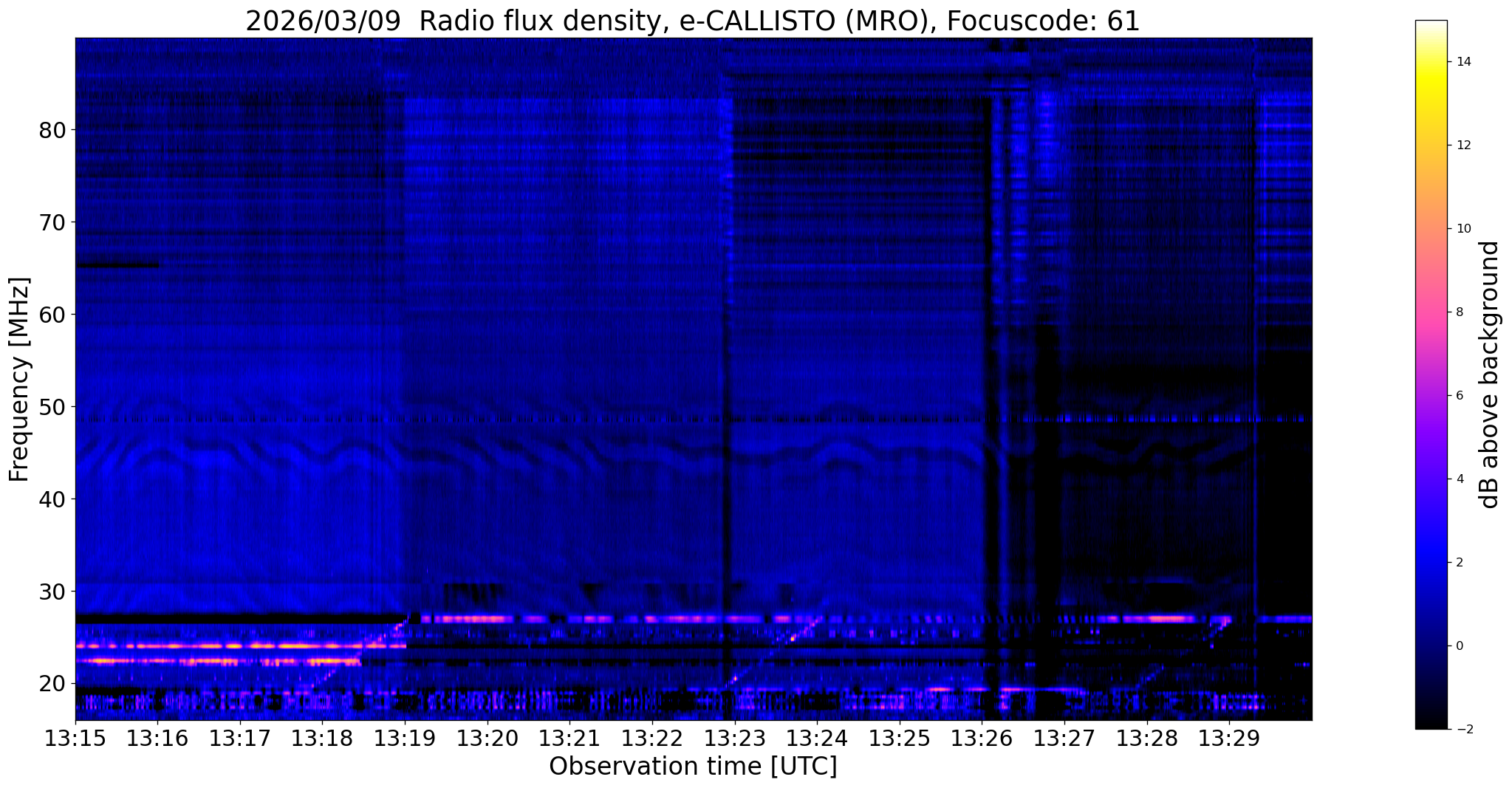Click the 13:26 time tick label
Screen dimensions: 1512x788
(982, 739)
